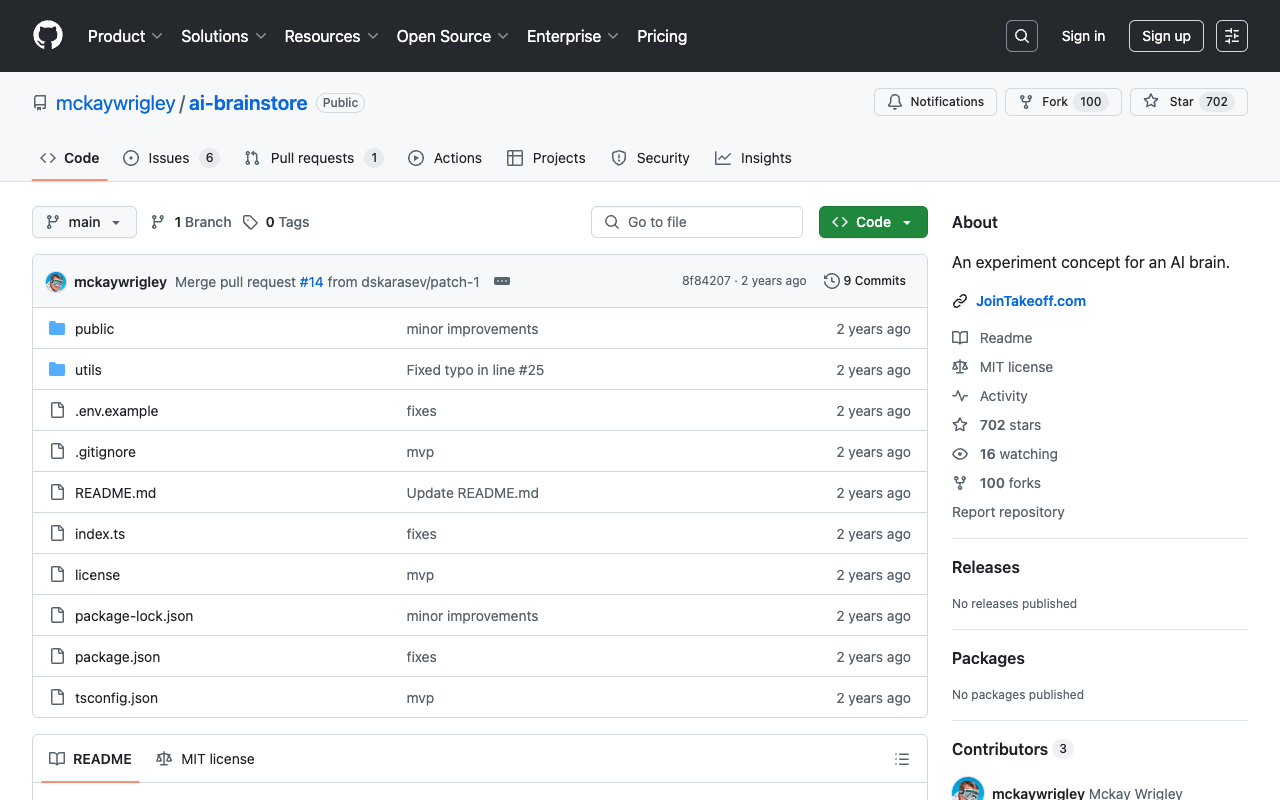Switch to the Pull requests tab

tap(314, 158)
